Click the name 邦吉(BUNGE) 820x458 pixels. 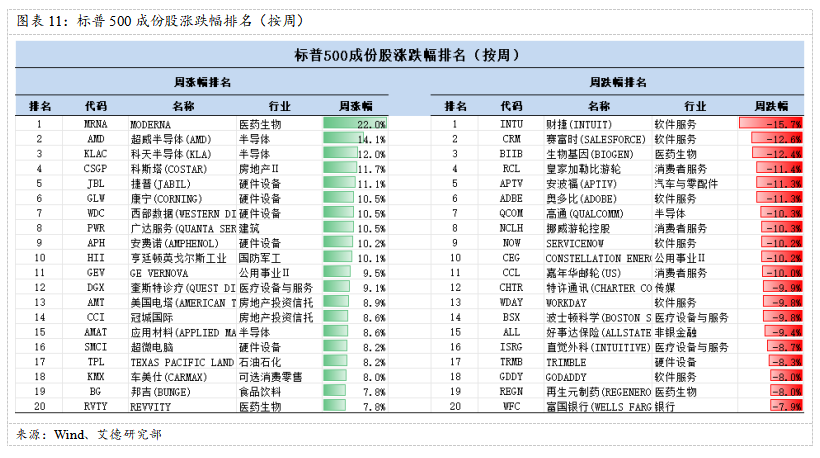(161, 392)
